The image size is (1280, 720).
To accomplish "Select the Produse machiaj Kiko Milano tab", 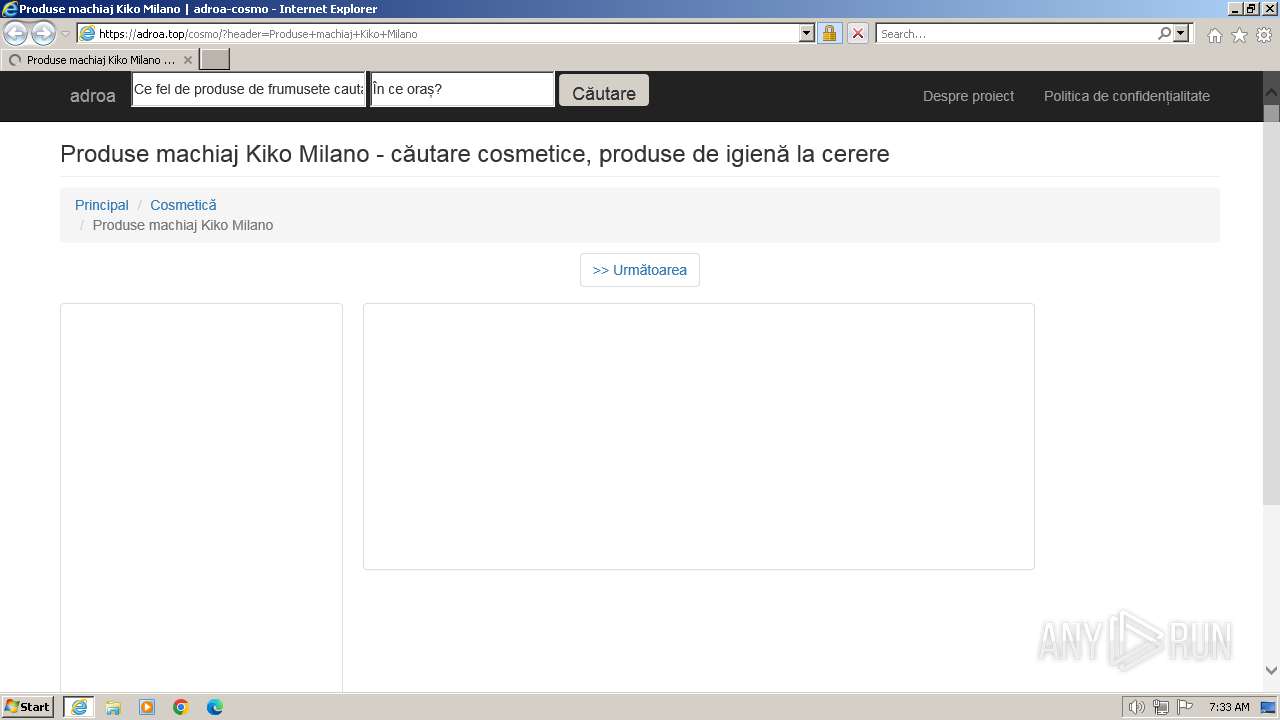I will tap(100, 60).
